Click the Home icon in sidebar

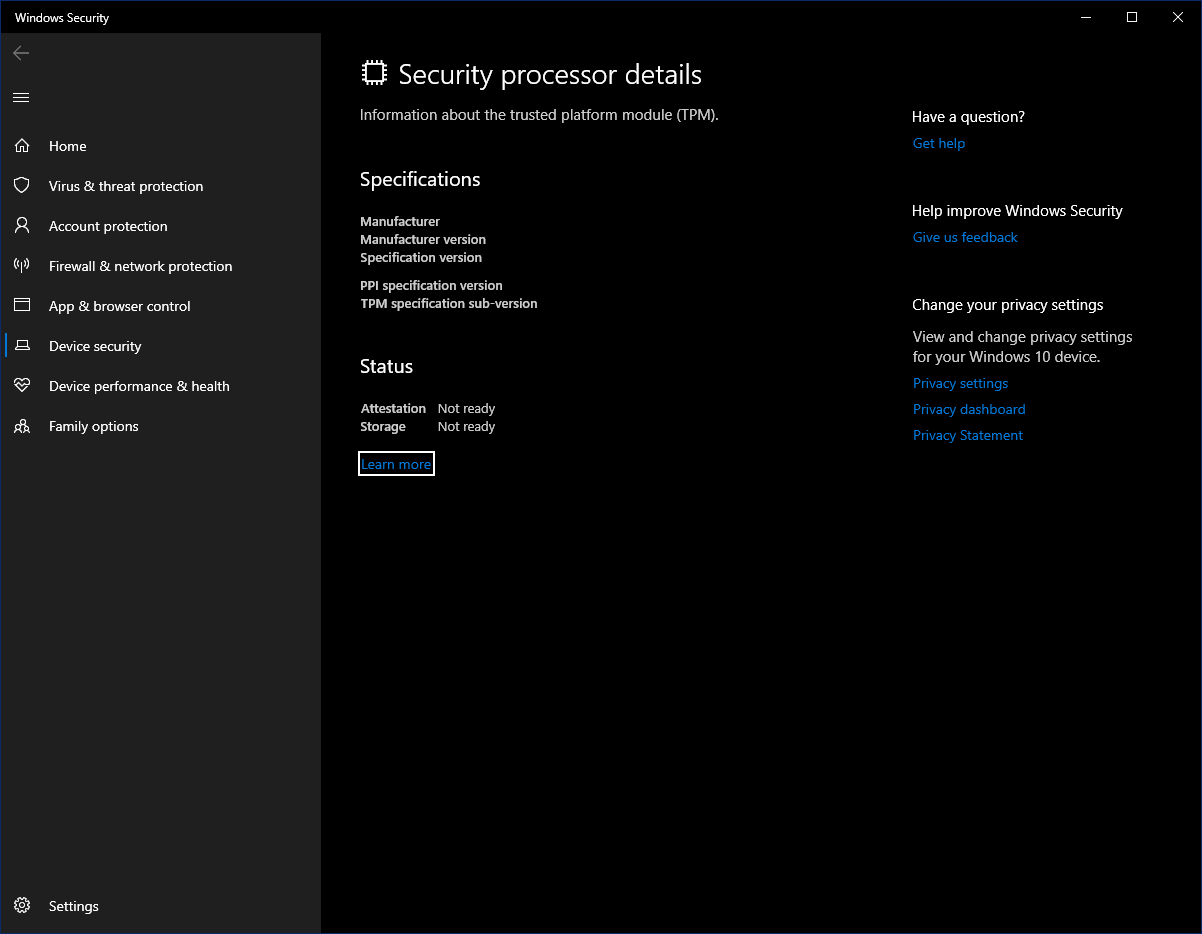[22, 146]
